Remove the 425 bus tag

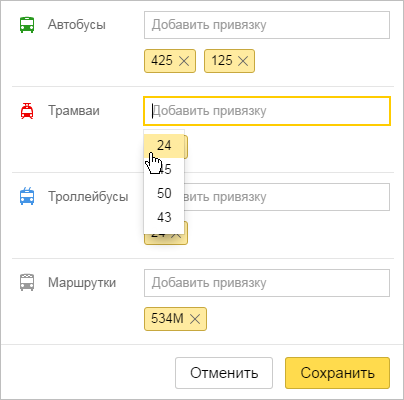pyautogui.click(x=184, y=61)
